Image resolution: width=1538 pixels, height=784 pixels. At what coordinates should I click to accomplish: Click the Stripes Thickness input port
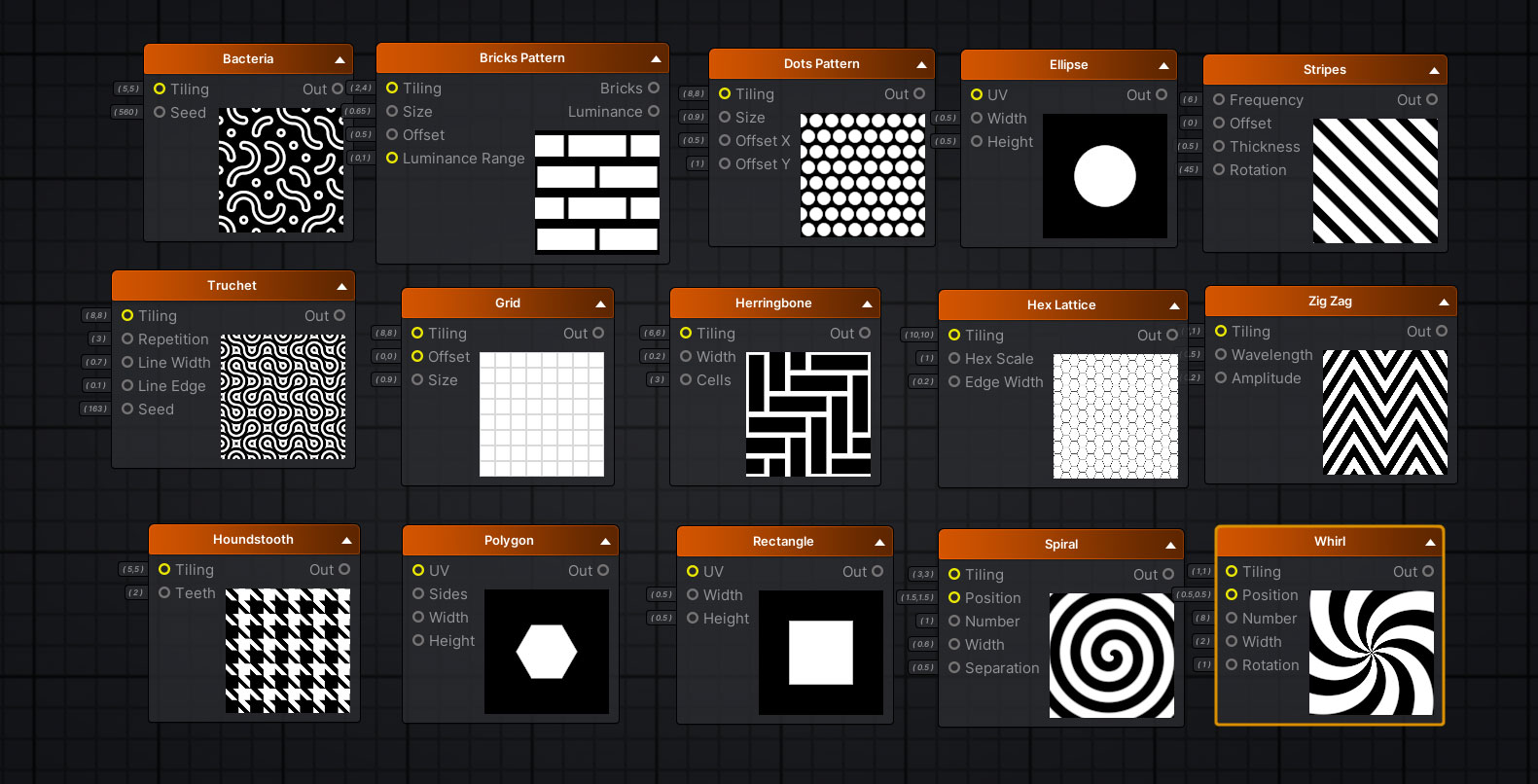[1219, 146]
